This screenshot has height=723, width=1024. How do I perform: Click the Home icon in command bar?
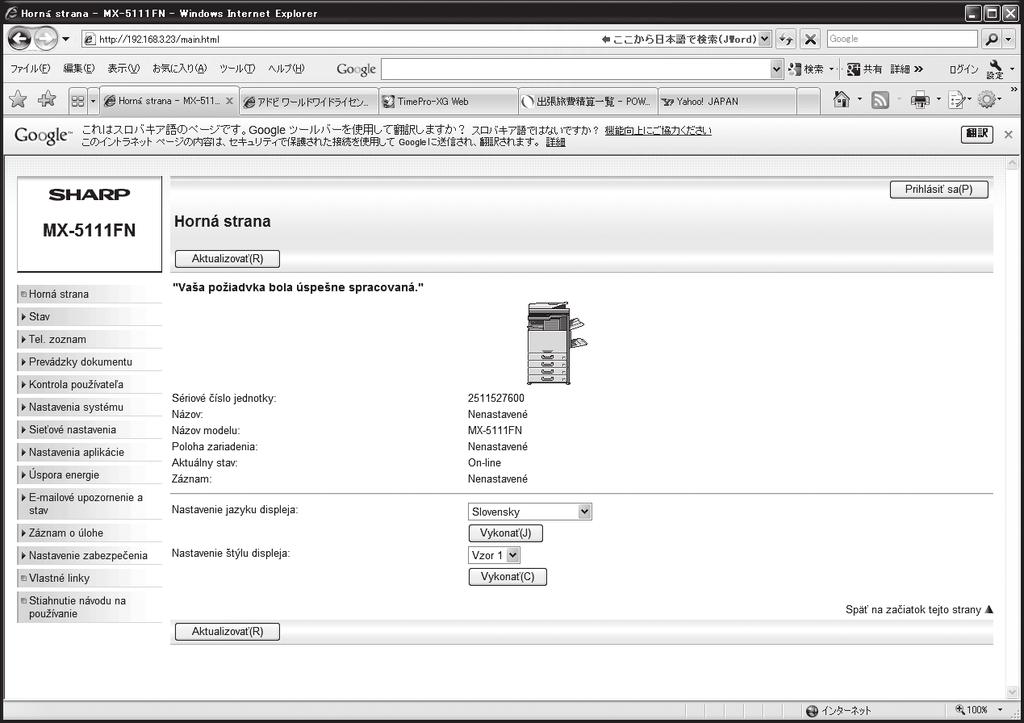(842, 99)
